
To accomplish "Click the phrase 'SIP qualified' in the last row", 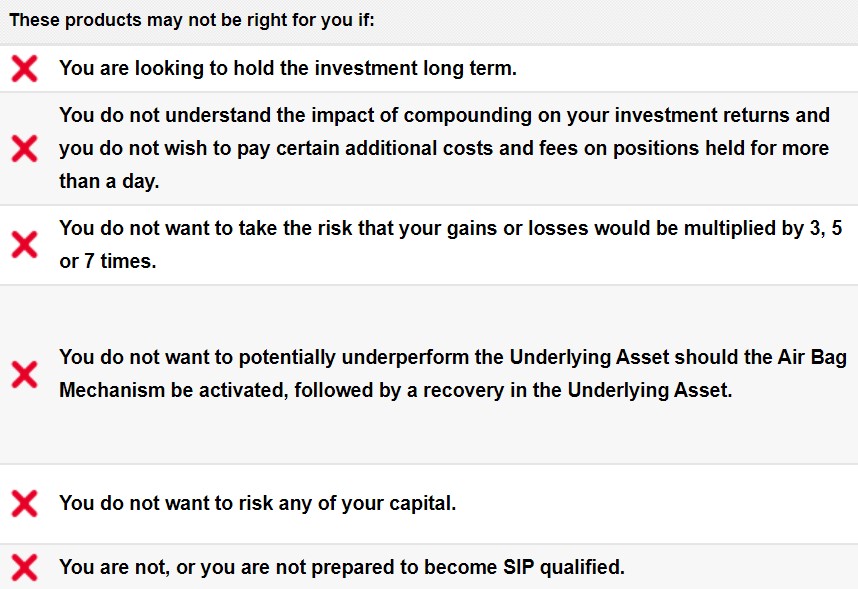I will pos(564,567).
